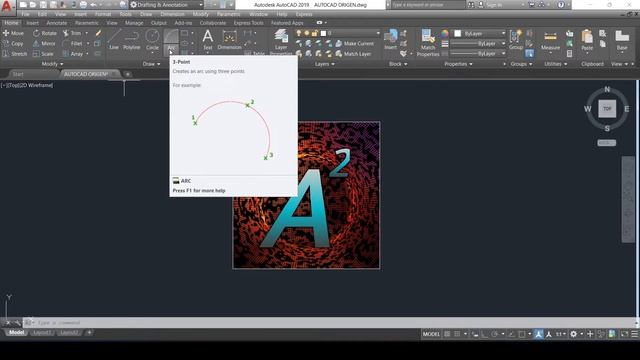
Task: Toggle ortho mode in status bar
Action: pyautogui.click(x=484, y=334)
